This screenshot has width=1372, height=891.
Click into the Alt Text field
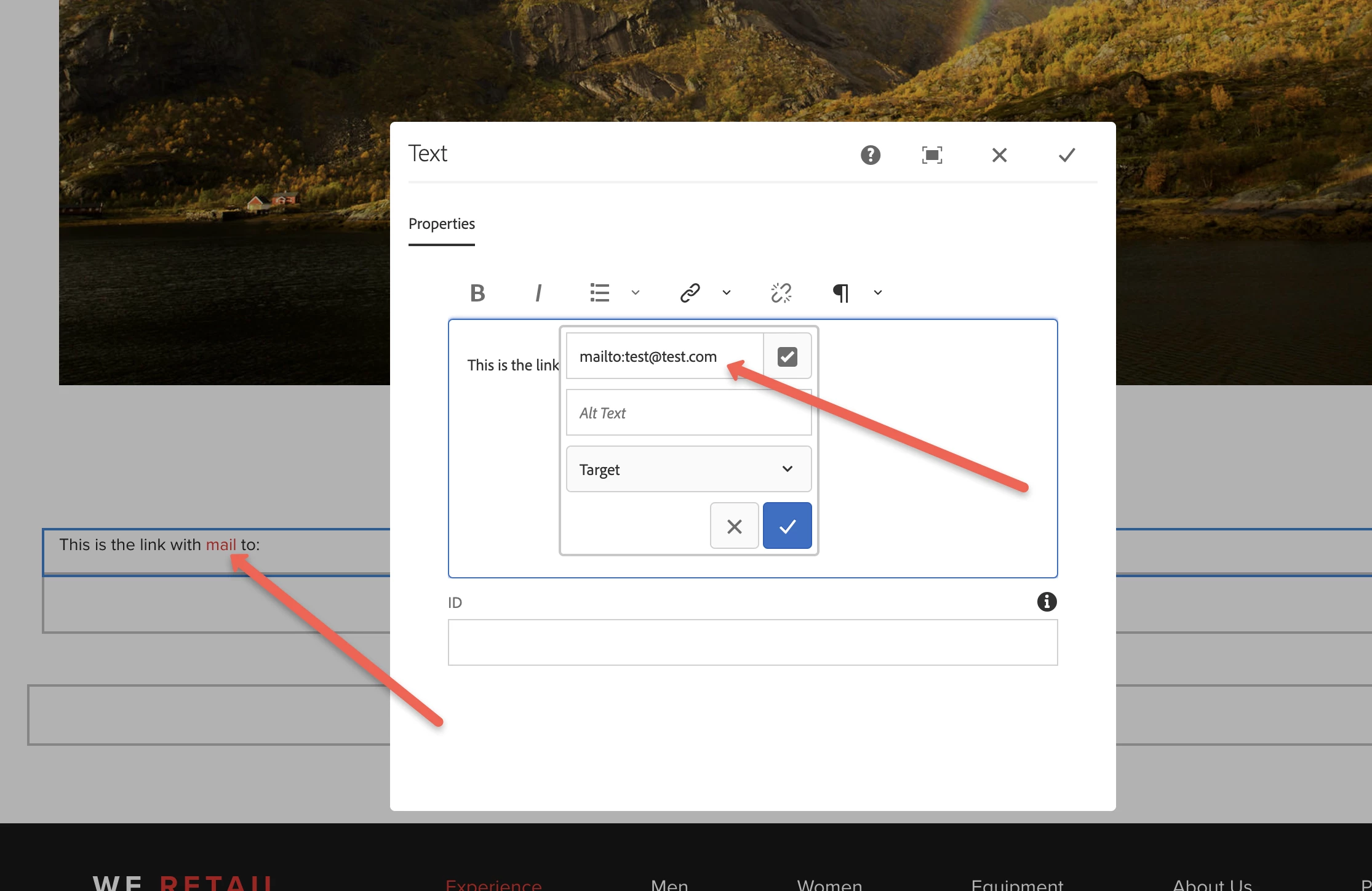click(x=688, y=413)
